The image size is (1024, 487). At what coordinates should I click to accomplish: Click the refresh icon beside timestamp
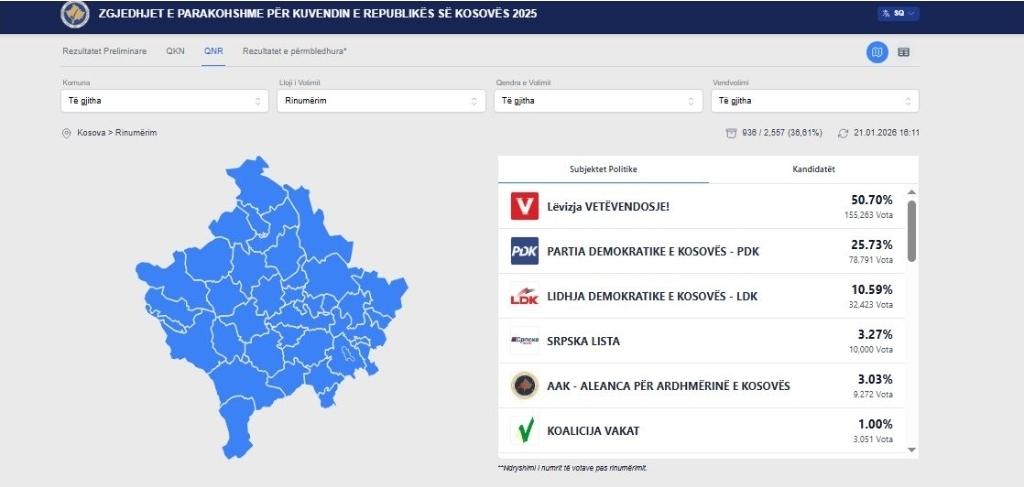click(843, 133)
